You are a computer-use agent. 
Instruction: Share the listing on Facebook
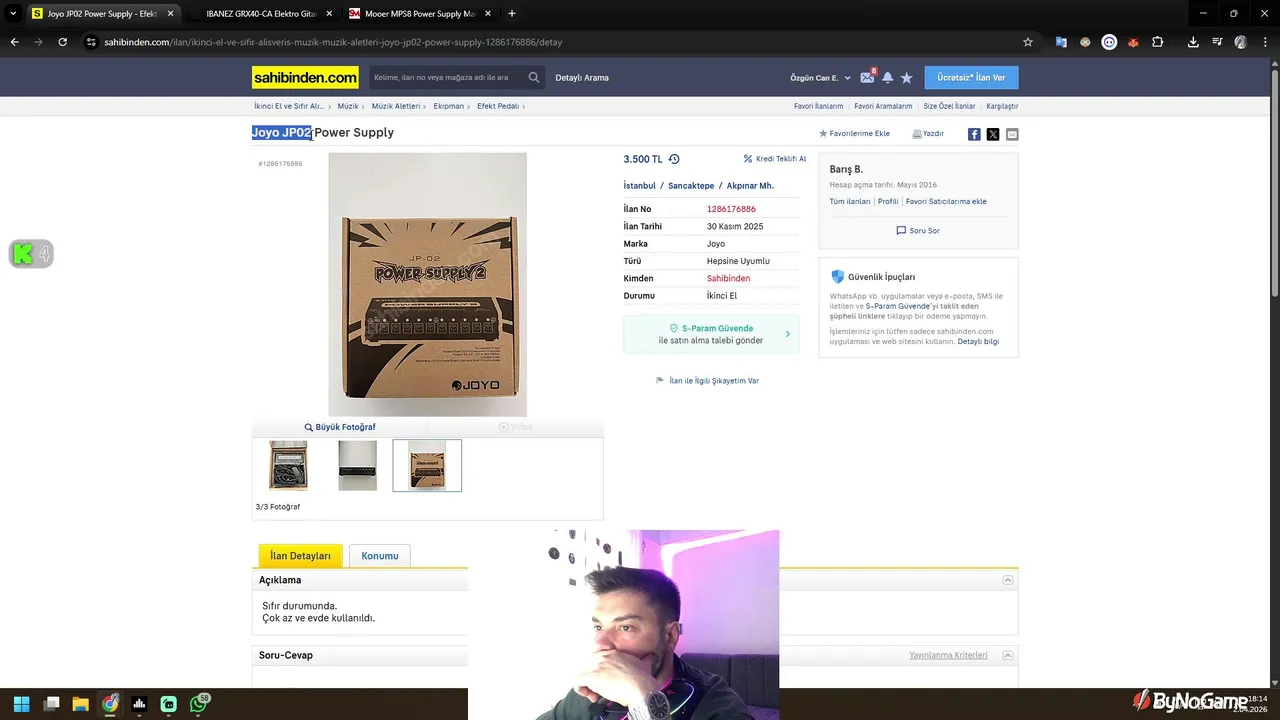(x=974, y=134)
